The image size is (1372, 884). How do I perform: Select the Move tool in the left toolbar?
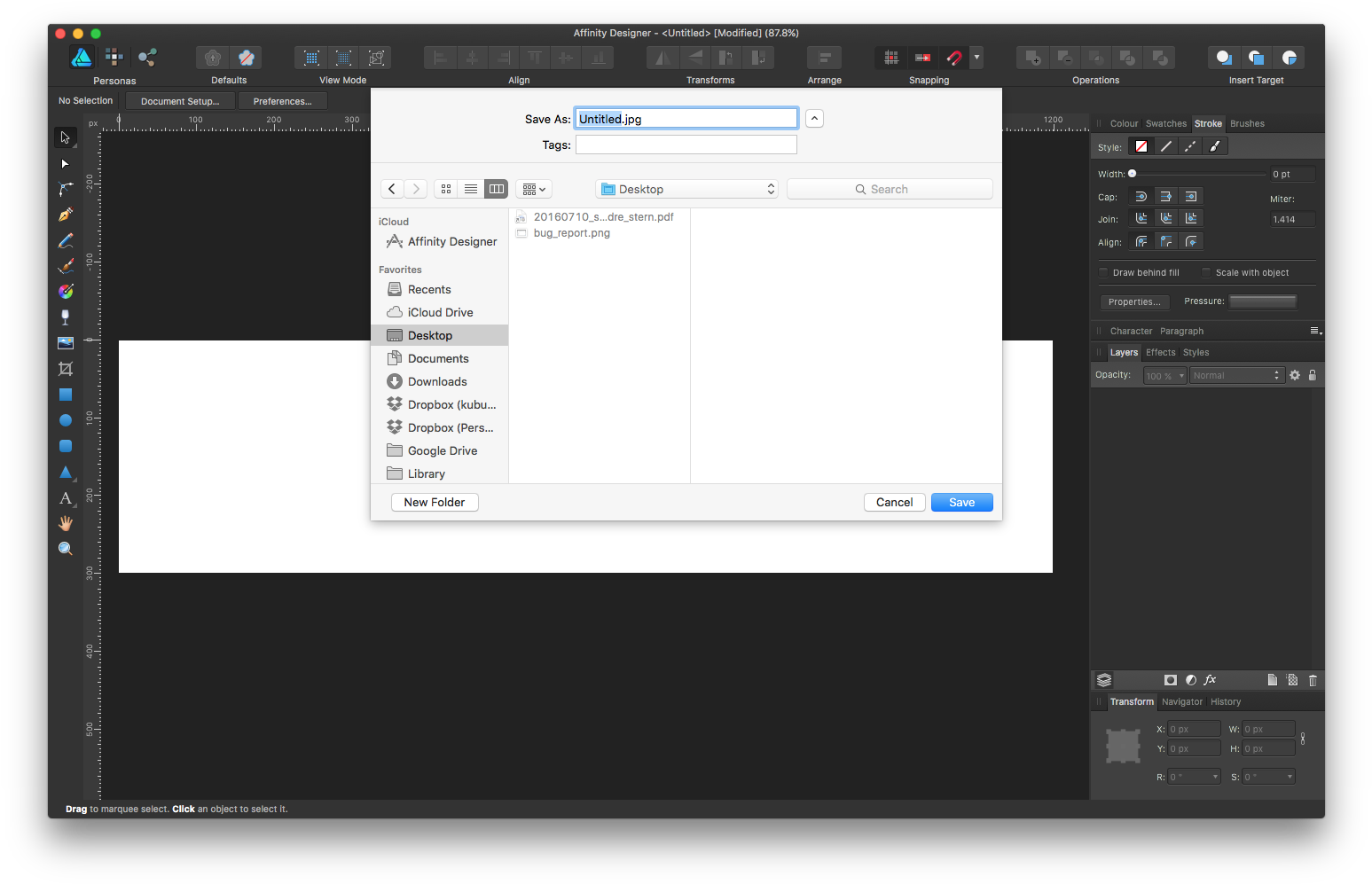click(x=65, y=137)
